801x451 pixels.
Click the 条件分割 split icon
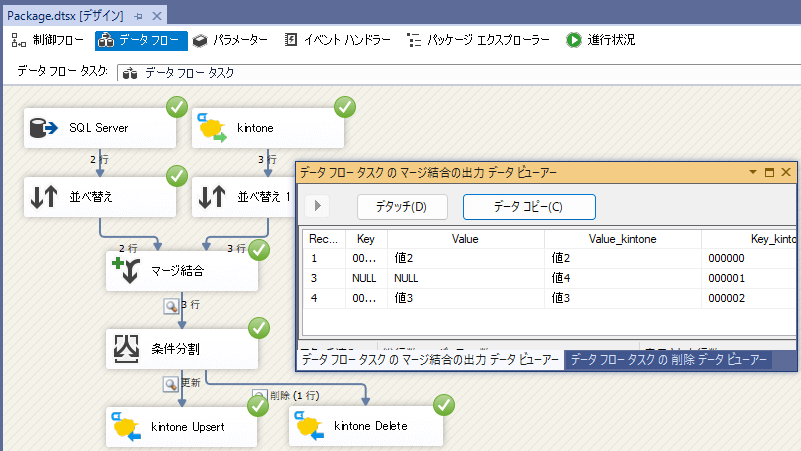tap(126, 349)
